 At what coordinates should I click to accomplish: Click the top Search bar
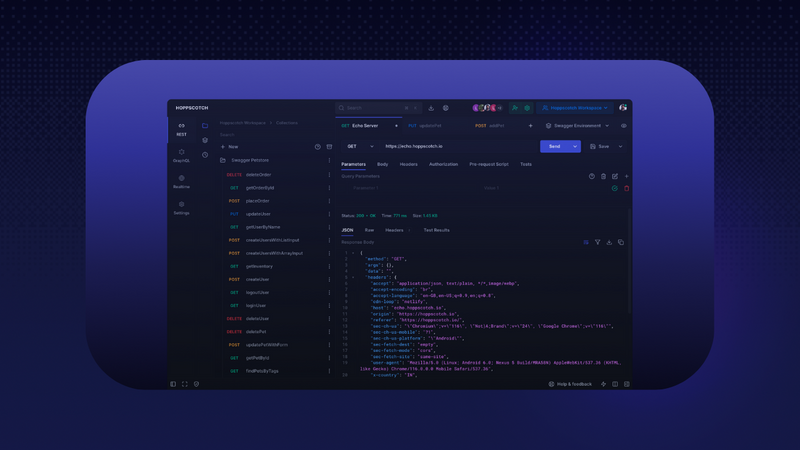click(x=378, y=108)
